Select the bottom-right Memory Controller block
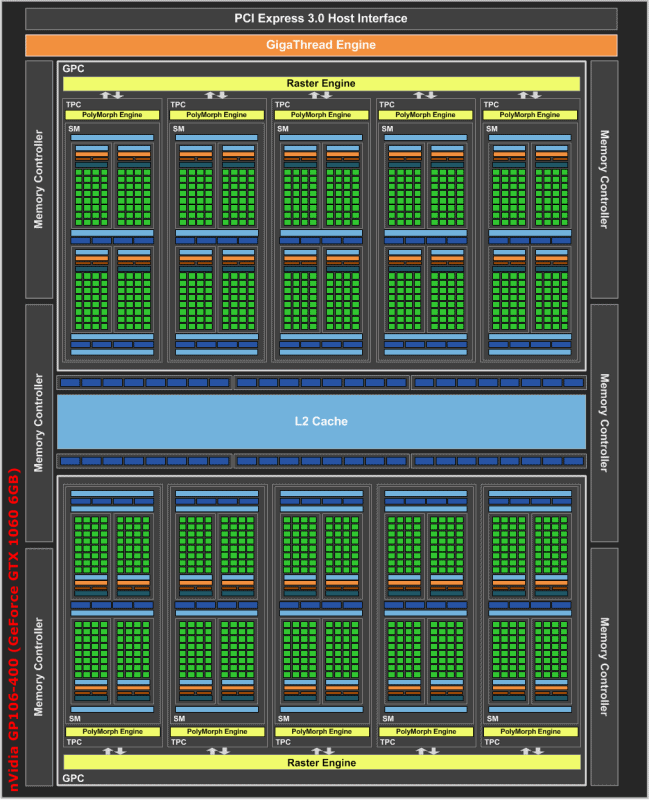Viewport: 649px width, 800px height. (x=603, y=666)
